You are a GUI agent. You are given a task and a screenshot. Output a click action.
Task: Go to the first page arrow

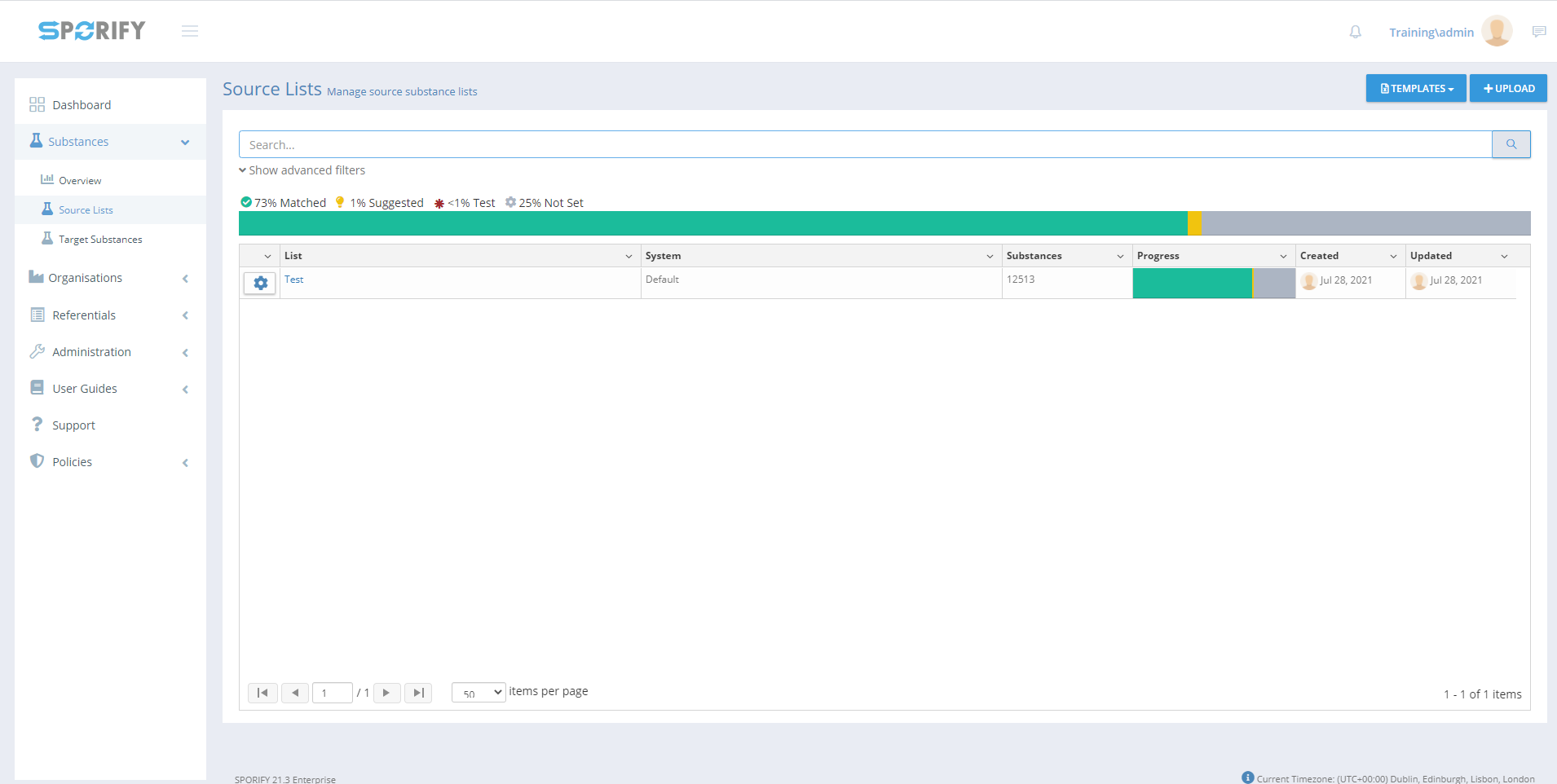pyautogui.click(x=262, y=693)
